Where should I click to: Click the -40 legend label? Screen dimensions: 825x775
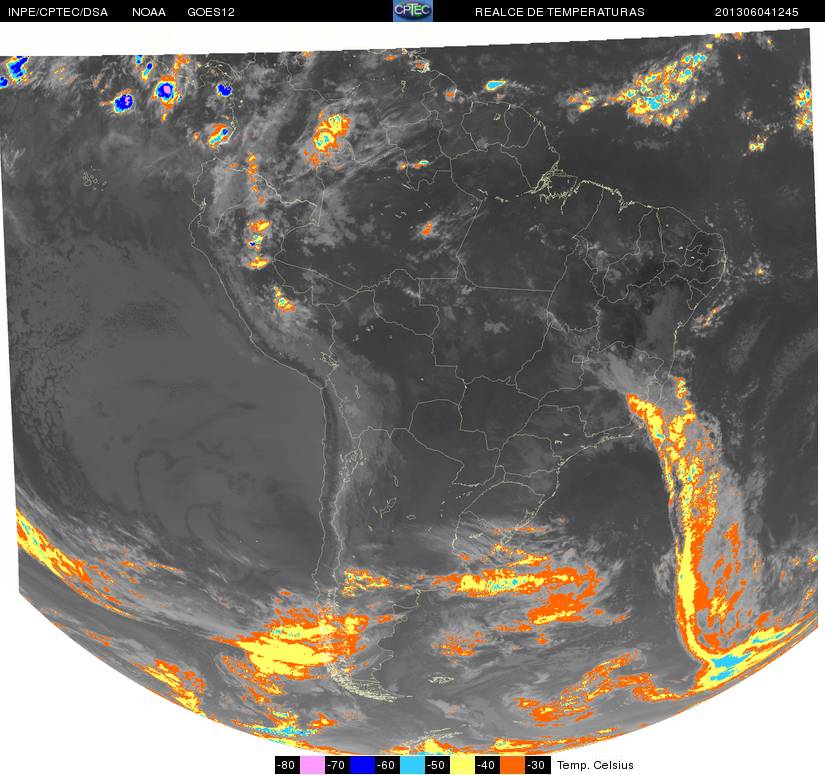tap(487, 765)
